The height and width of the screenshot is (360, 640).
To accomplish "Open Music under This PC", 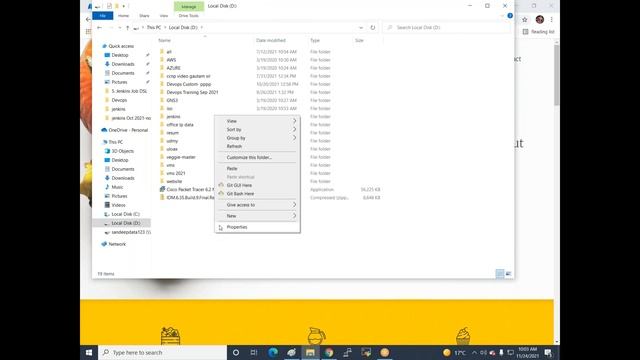I will (x=117, y=187).
